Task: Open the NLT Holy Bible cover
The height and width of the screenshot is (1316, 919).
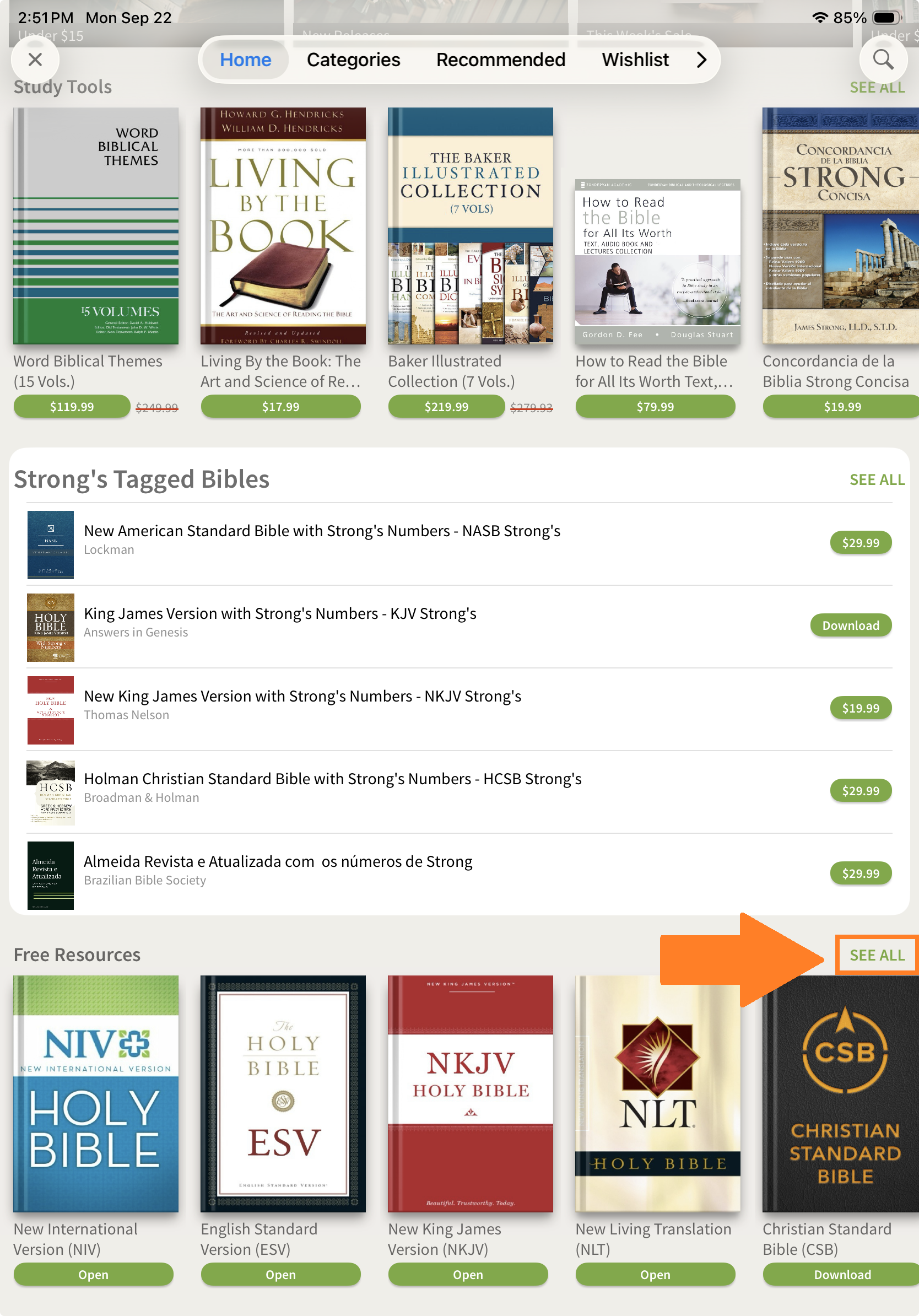Action: pyautogui.click(x=658, y=1093)
